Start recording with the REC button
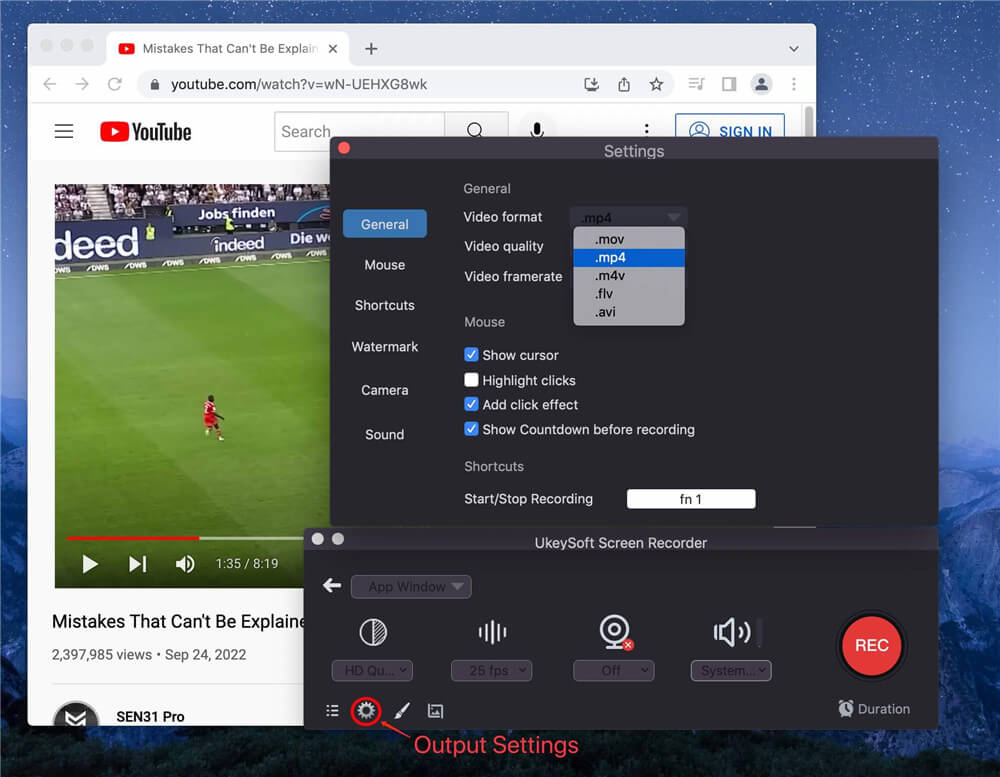The height and width of the screenshot is (777, 1000). click(x=872, y=646)
